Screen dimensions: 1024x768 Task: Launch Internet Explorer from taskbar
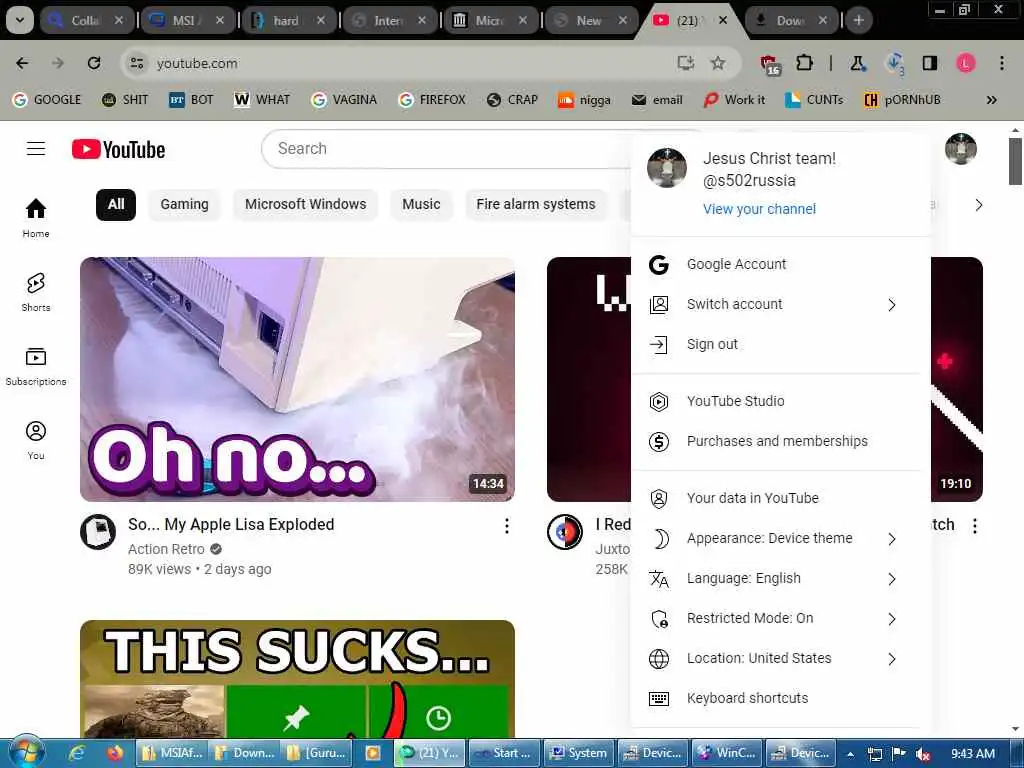[76, 753]
